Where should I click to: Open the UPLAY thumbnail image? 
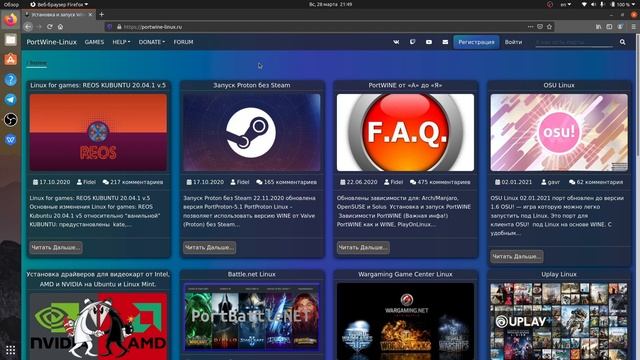[559, 322]
